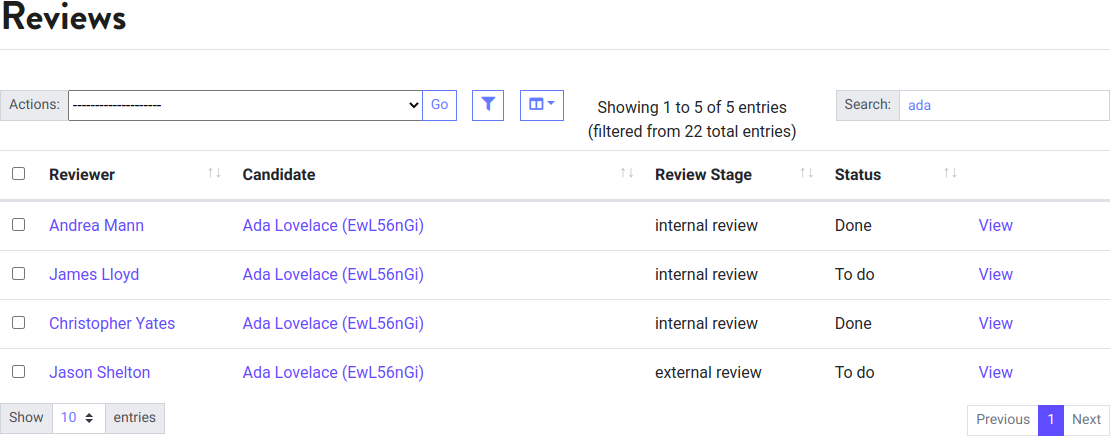Go to the Next page
This screenshot has height=436, width=1110.
point(1086,420)
